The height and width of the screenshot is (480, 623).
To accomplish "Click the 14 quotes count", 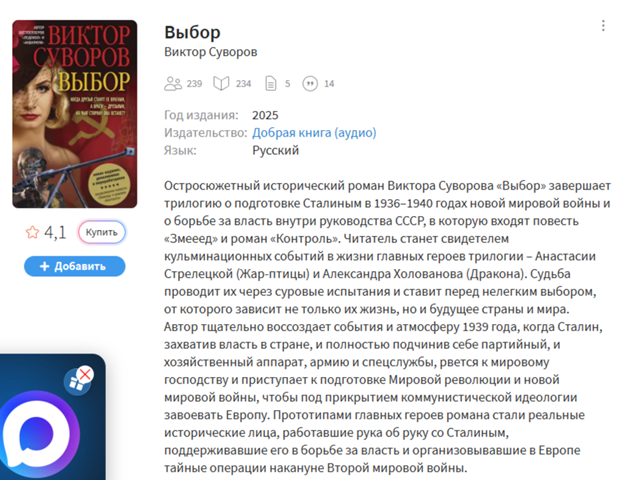I will coord(329,84).
